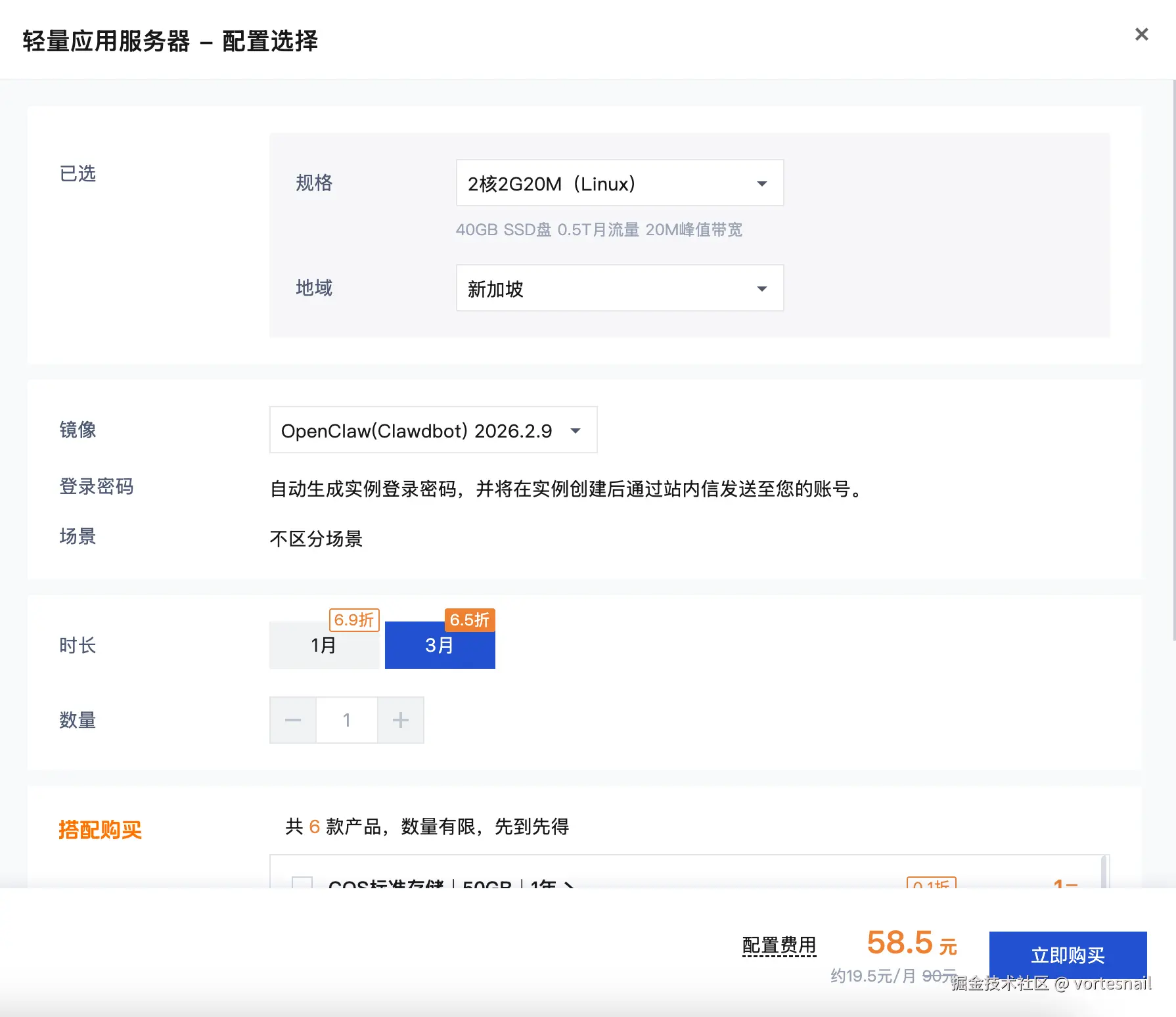Viewport: 1176px width, 1017px height.
Task: Open the 规格 dropdown arrow
Action: pos(762,183)
